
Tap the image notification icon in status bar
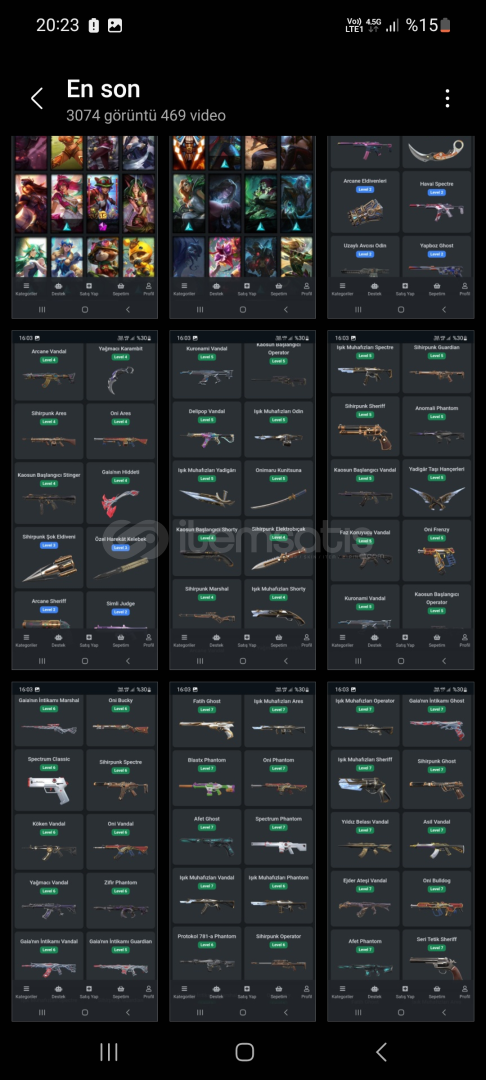115,25
